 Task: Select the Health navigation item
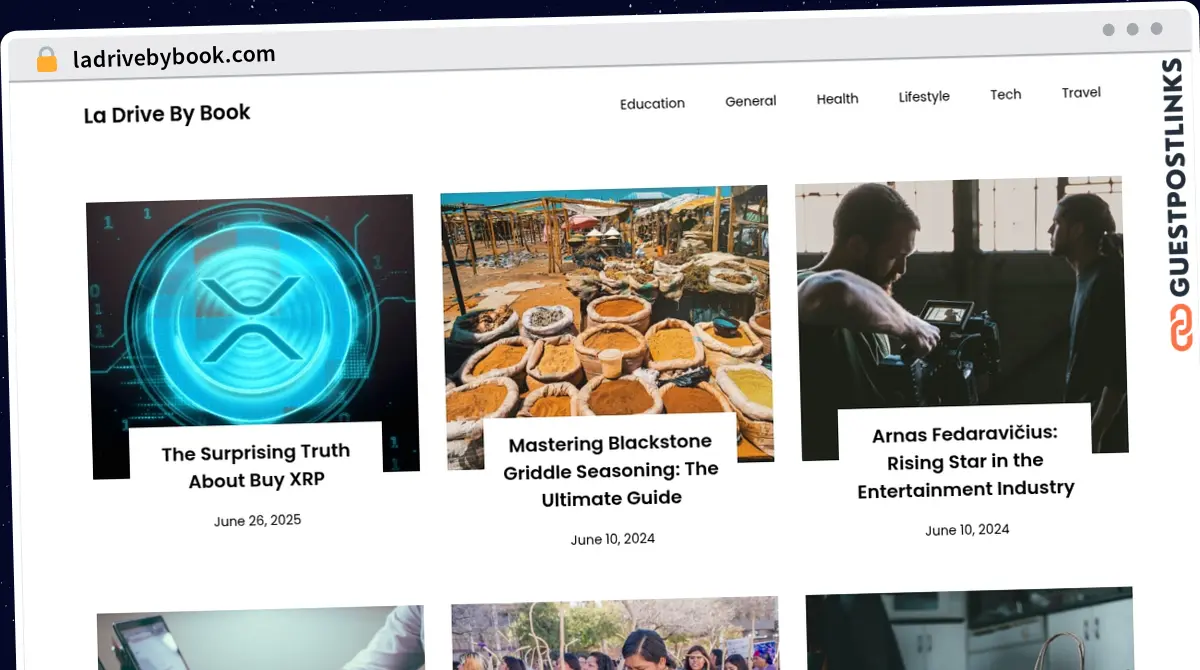tap(837, 98)
